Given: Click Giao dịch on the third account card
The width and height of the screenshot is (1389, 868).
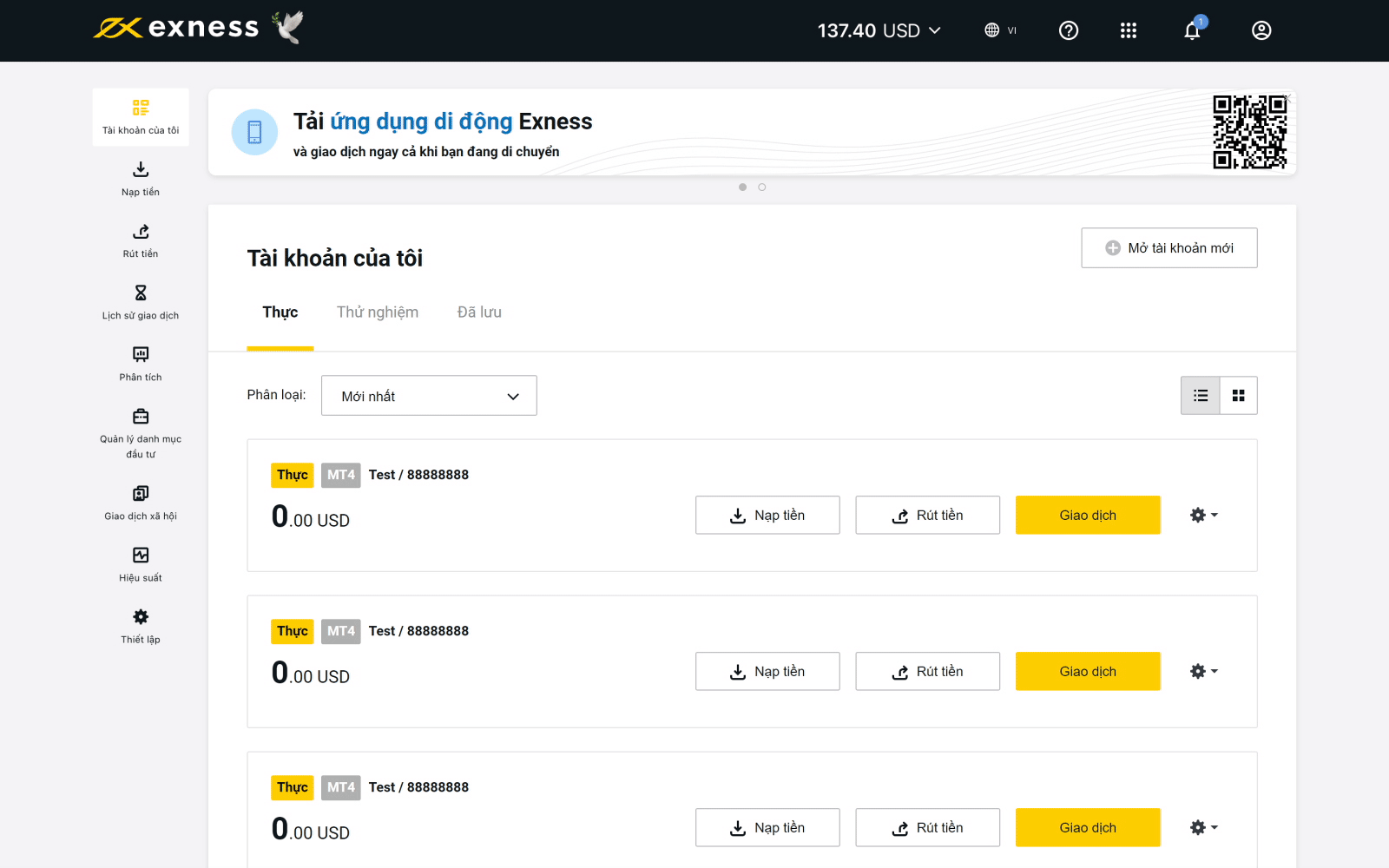Looking at the screenshot, I should 1088,827.
